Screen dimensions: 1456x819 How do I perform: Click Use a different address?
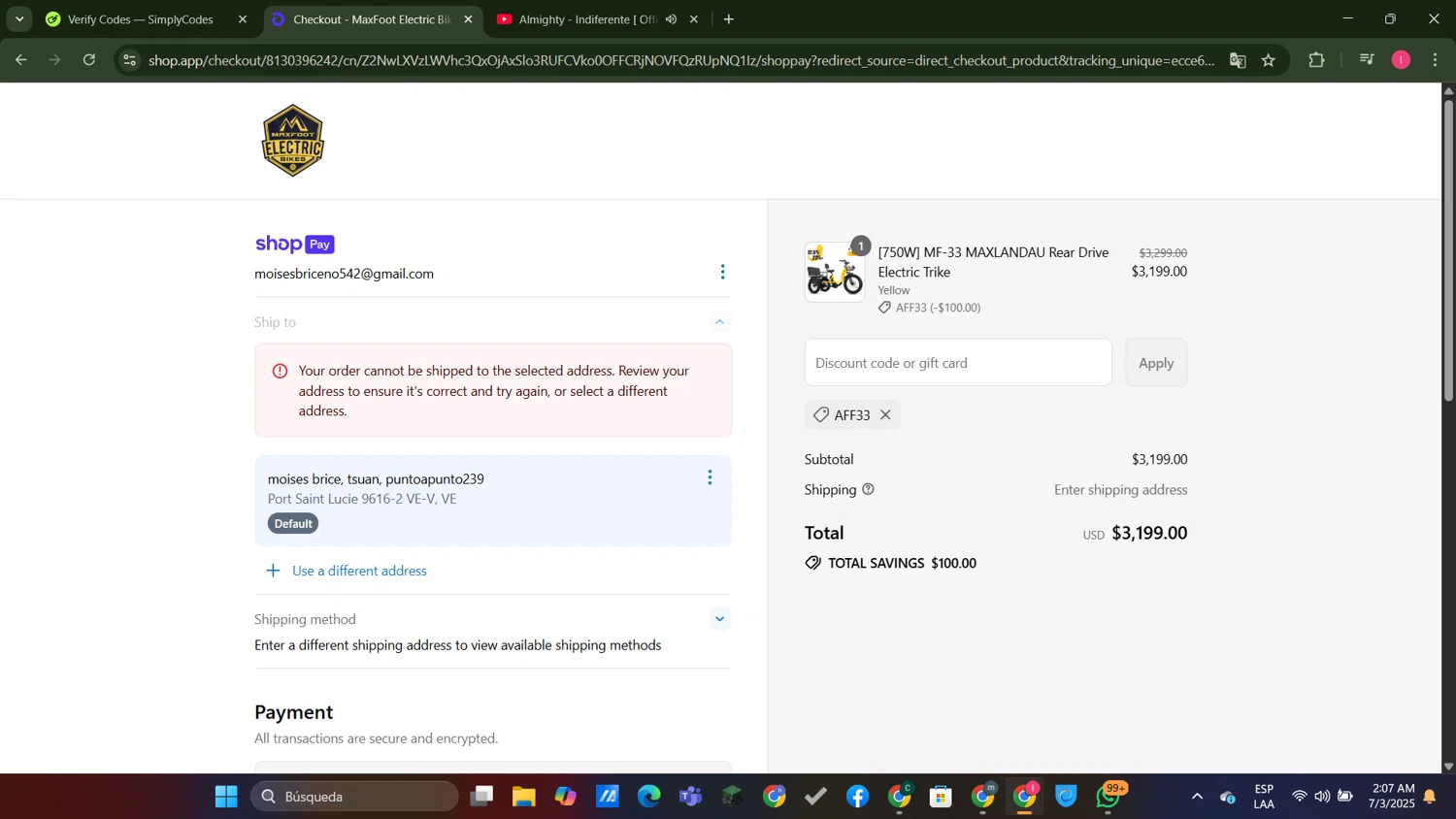[359, 571]
